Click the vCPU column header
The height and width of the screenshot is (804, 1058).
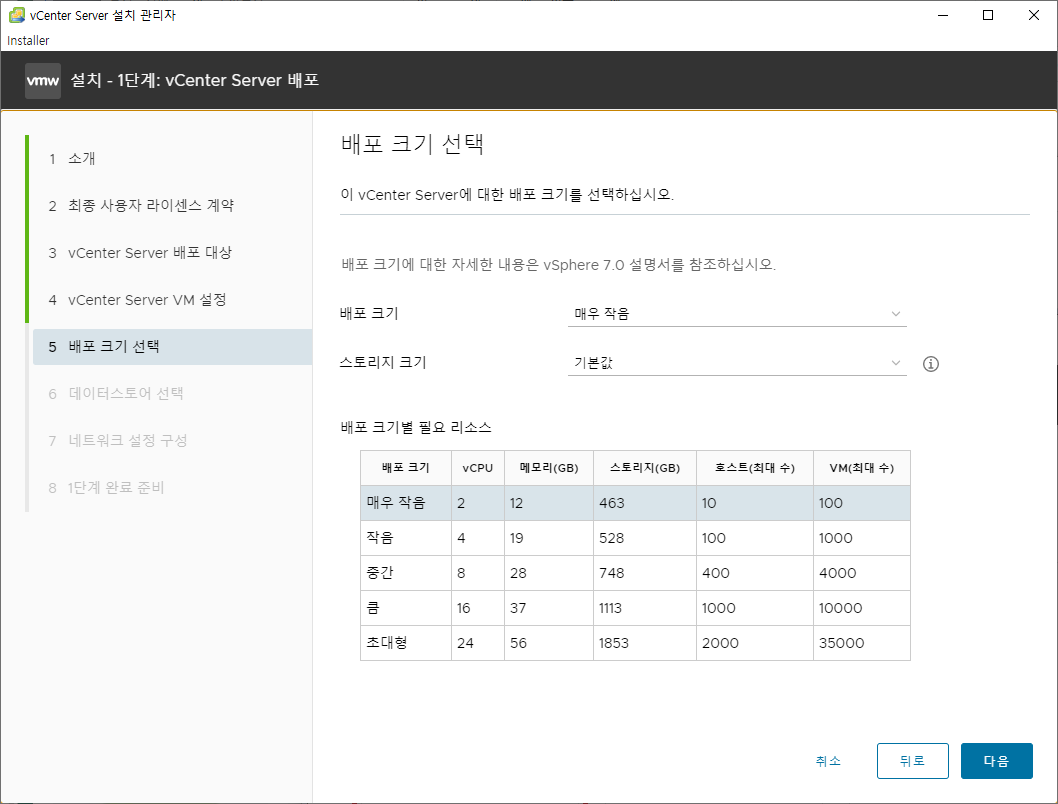click(x=478, y=468)
